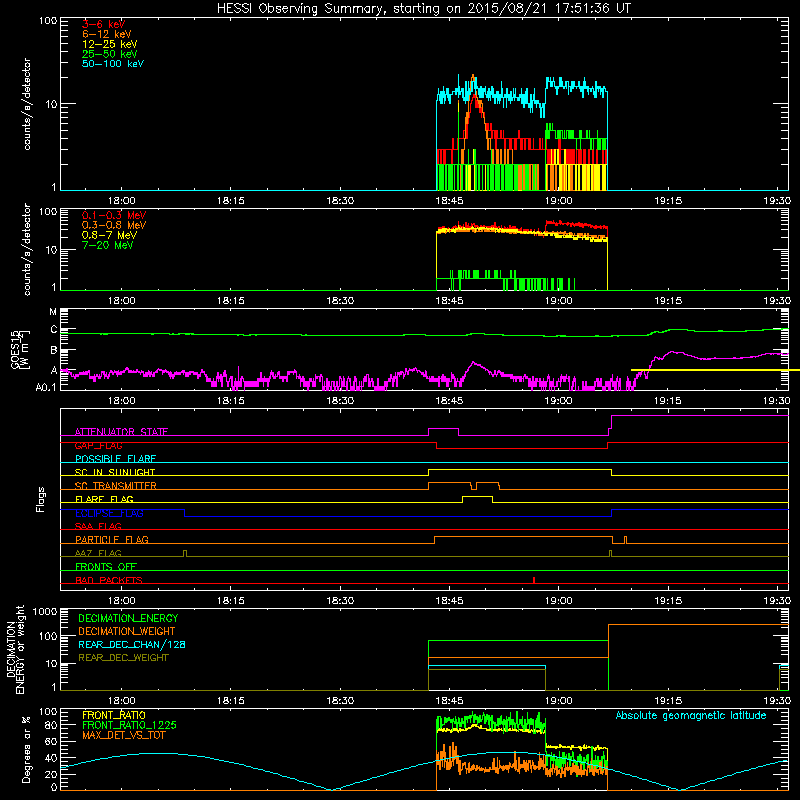The height and width of the screenshot is (800, 800).
Task: Select the SAA_FLAG label
Action: point(98,526)
